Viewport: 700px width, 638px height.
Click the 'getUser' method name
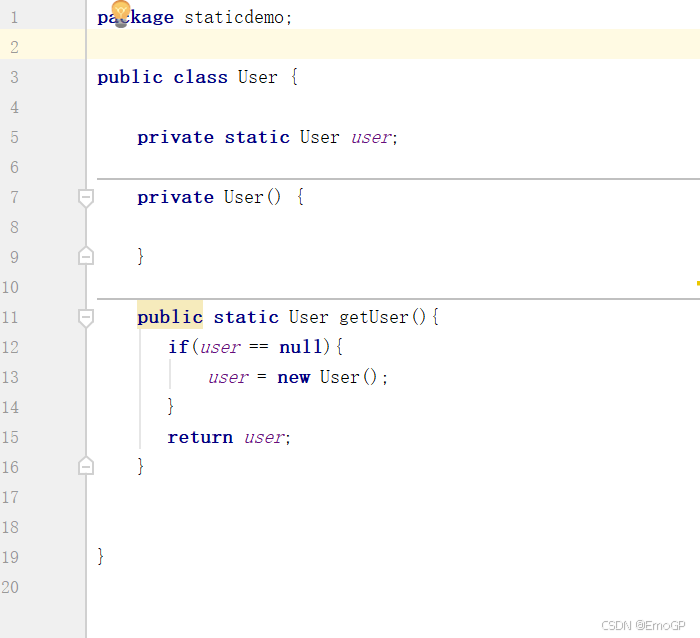click(374, 317)
